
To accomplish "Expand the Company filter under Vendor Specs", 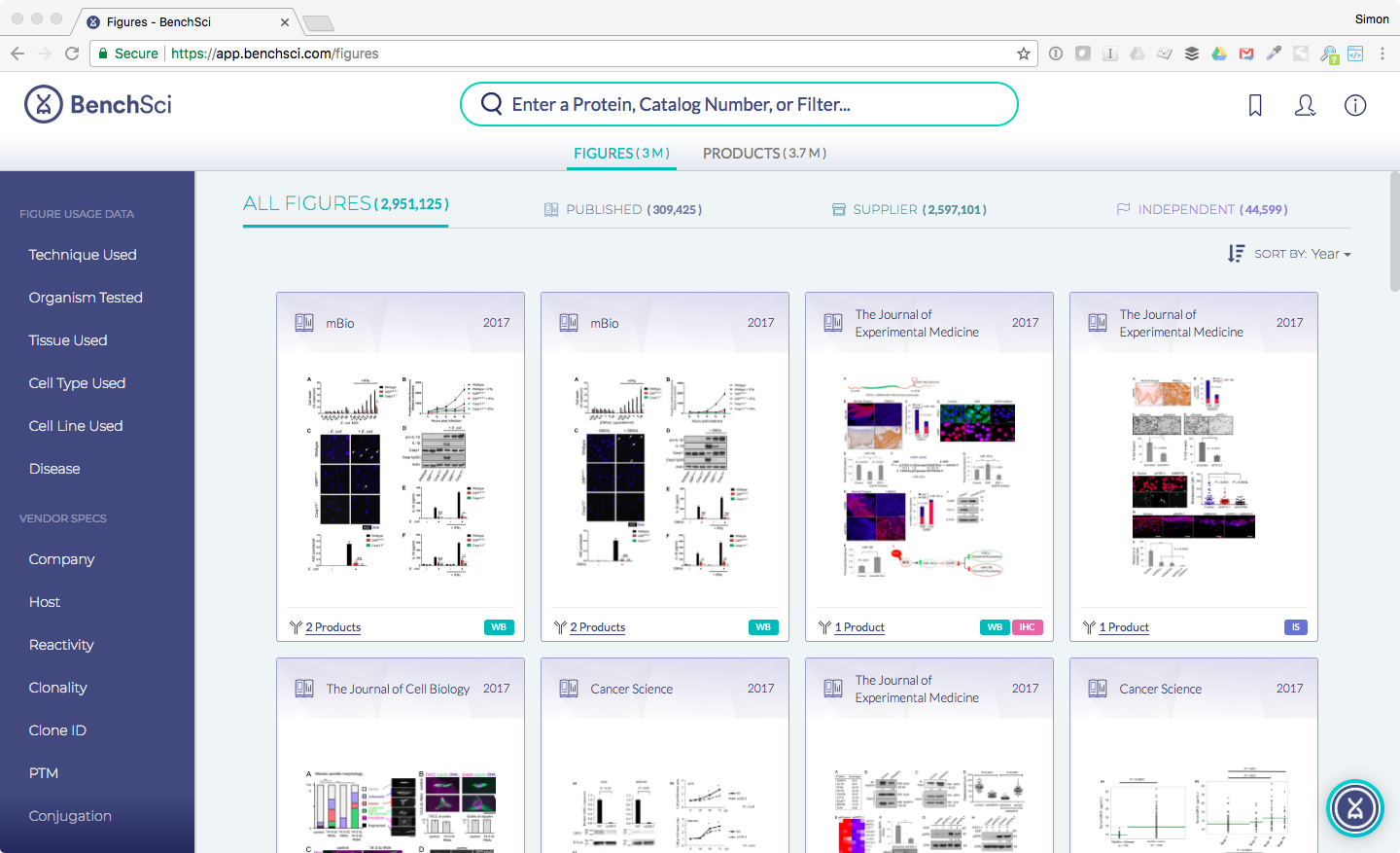I will pyautogui.click(x=61, y=559).
